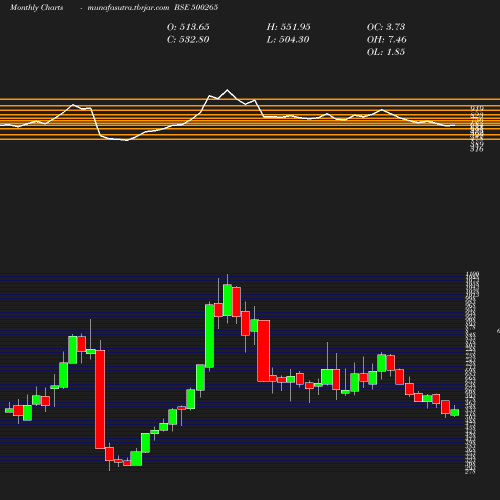This screenshot has width=500, height=500.
Task: Click the highest peak of the white line chart
Action: pyautogui.click(x=227, y=90)
